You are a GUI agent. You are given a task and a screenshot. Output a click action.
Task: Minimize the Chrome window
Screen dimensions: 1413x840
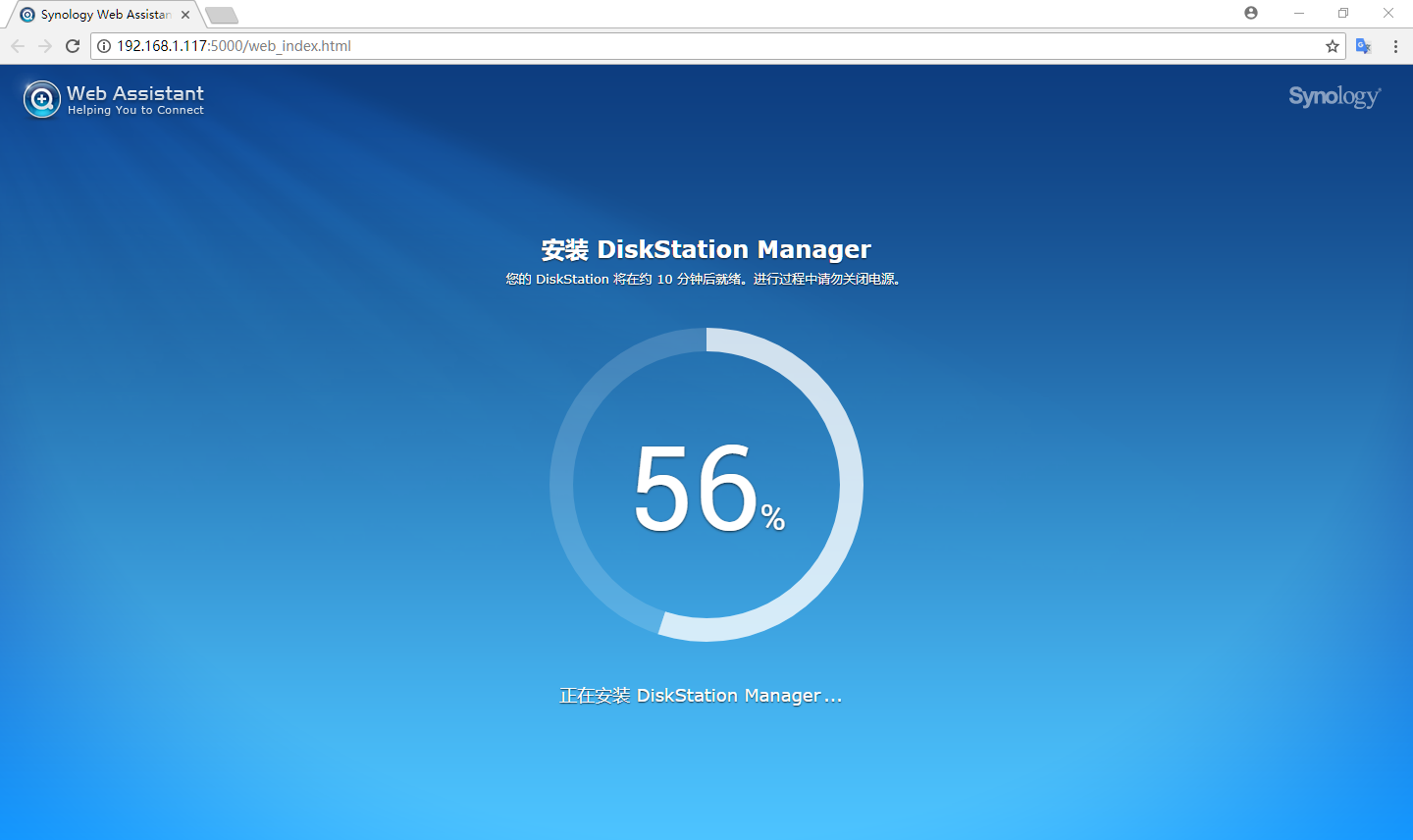[1298, 13]
